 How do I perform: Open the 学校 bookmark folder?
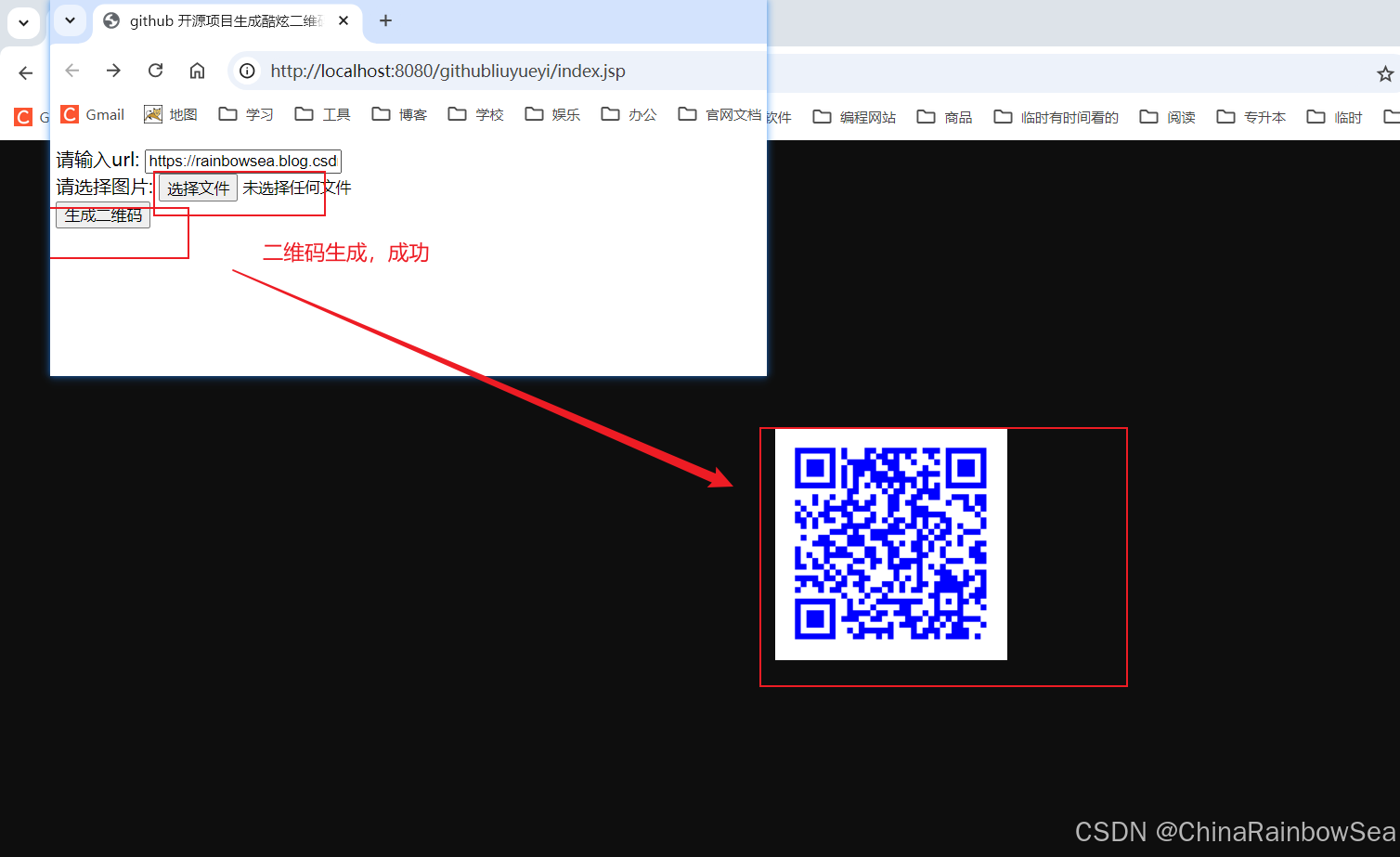pyautogui.click(x=475, y=114)
